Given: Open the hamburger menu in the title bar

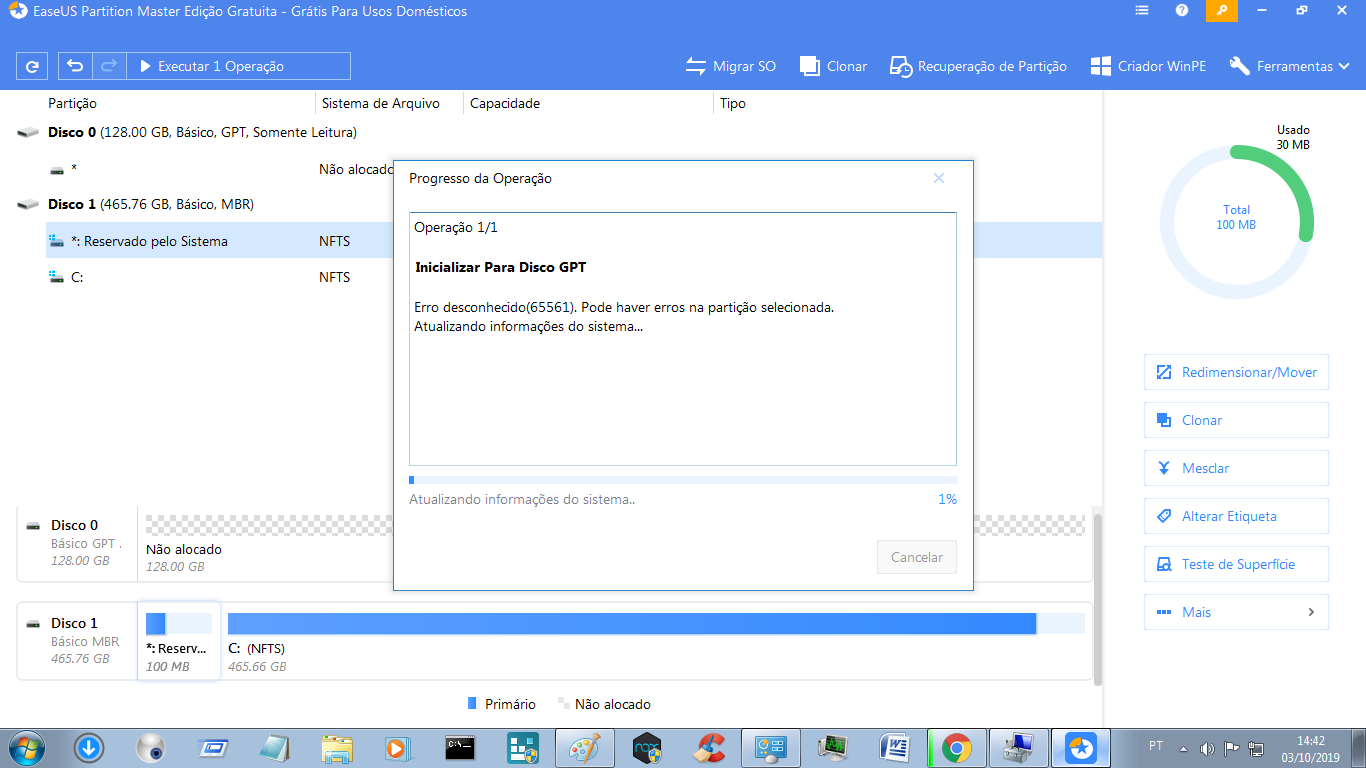Looking at the screenshot, I should coord(1142,11).
